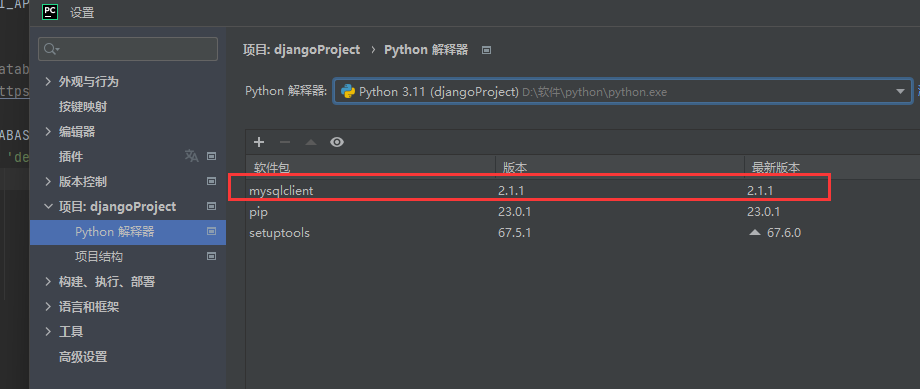This screenshot has height=389, width=920.
Task: Expand the 构建、执行、部署 section
Action: (48, 282)
